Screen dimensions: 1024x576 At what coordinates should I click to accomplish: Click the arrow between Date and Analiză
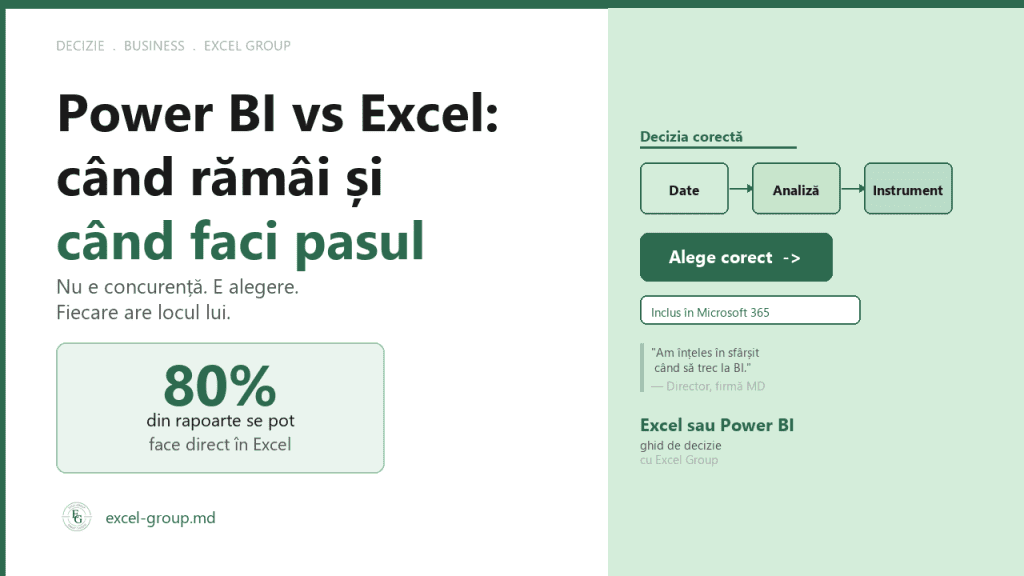pyautogui.click(x=741, y=189)
